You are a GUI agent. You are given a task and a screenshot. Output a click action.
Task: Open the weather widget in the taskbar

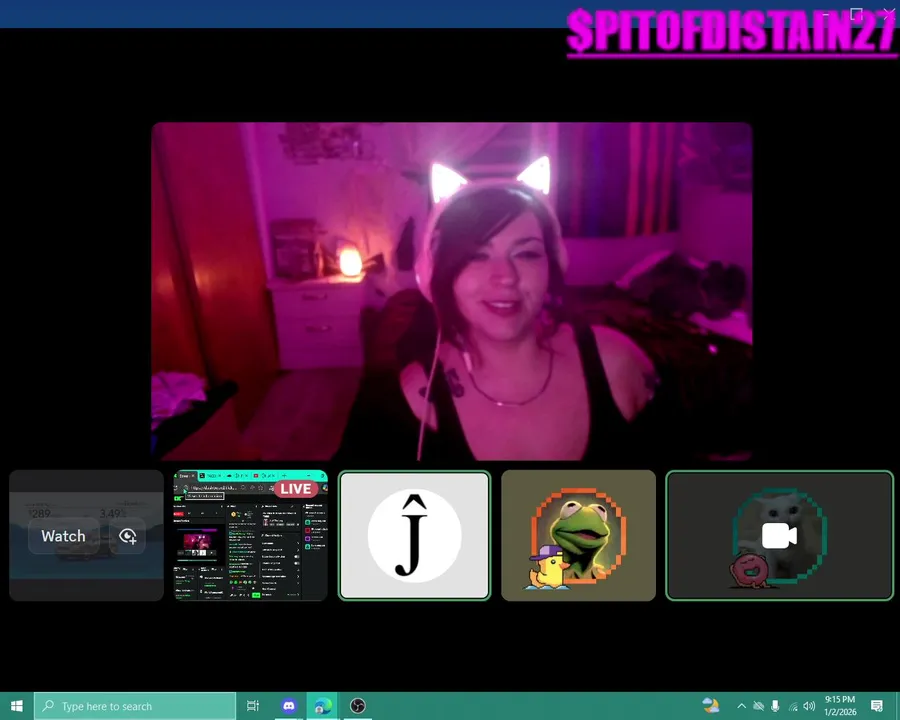pos(711,706)
